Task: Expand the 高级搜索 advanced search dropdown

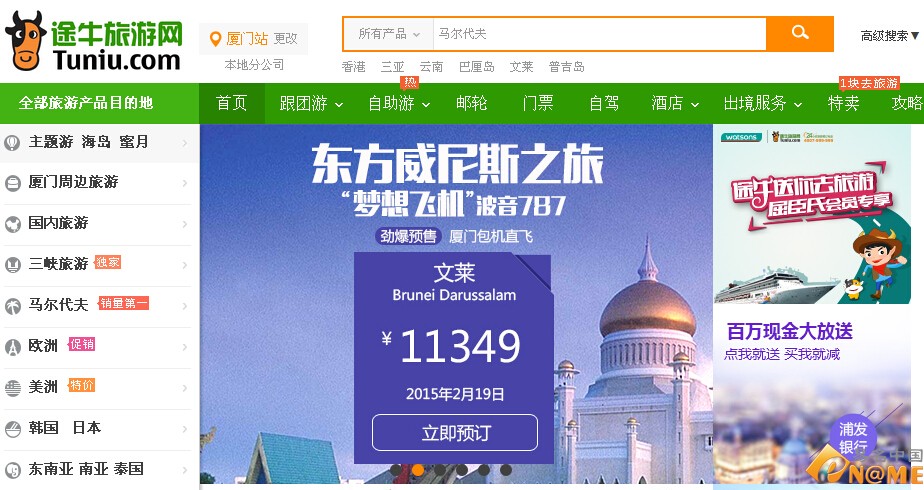Action: click(x=889, y=37)
